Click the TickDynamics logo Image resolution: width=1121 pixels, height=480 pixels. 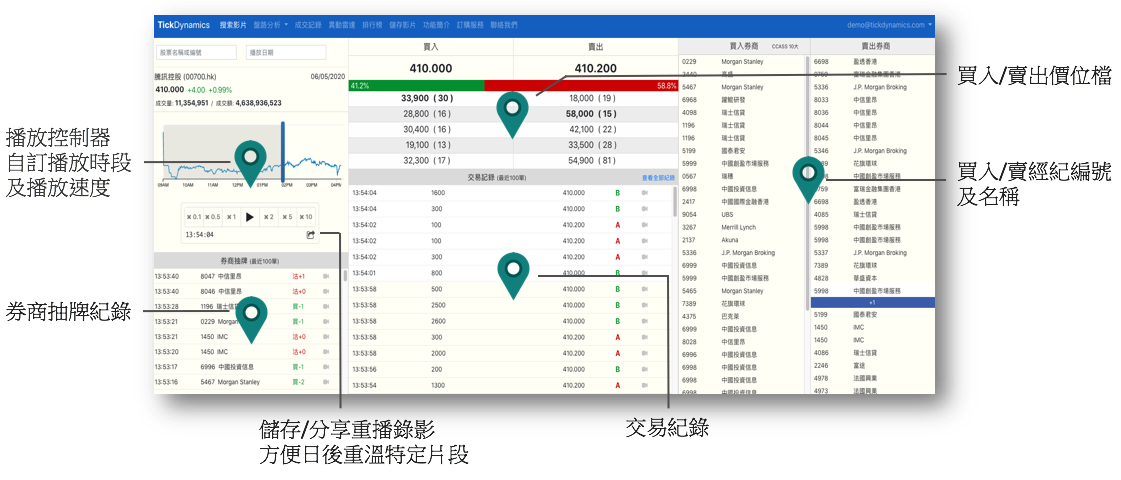tap(184, 24)
